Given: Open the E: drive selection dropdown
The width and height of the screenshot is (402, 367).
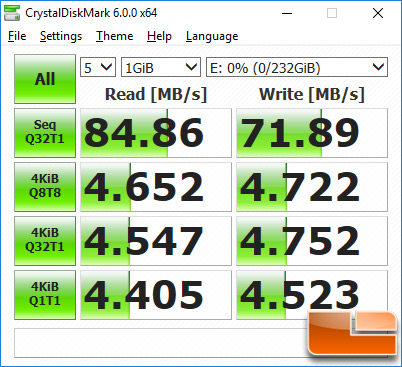Looking at the screenshot, I should 297,67.
